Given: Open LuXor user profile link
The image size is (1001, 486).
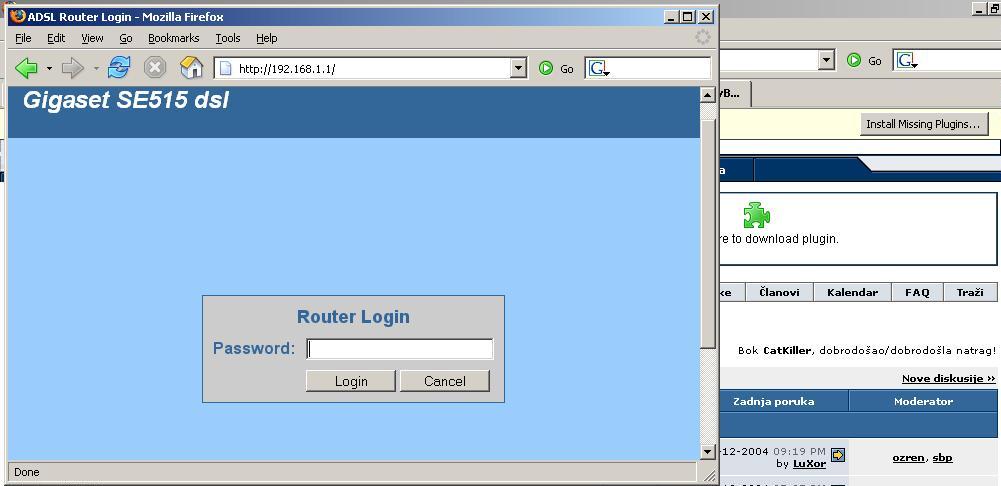Looking at the screenshot, I should pyautogui.click(x=809, y=464).
